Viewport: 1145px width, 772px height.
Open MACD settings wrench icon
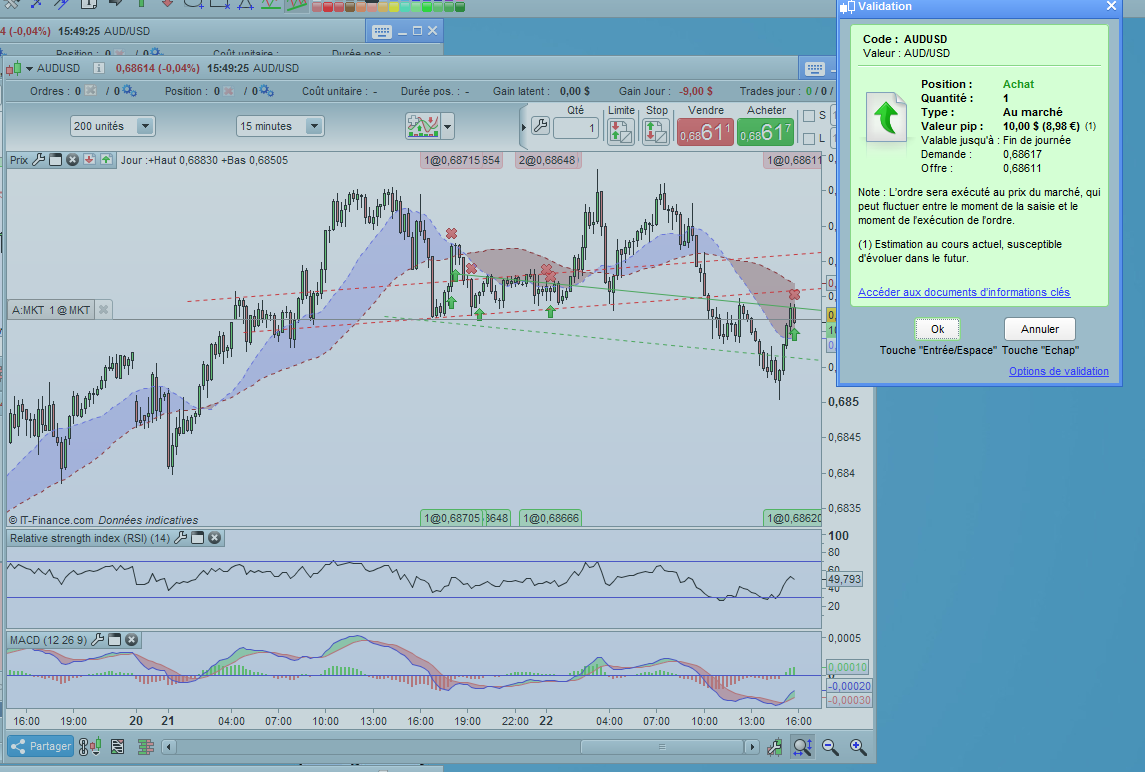tap(97, 640)
